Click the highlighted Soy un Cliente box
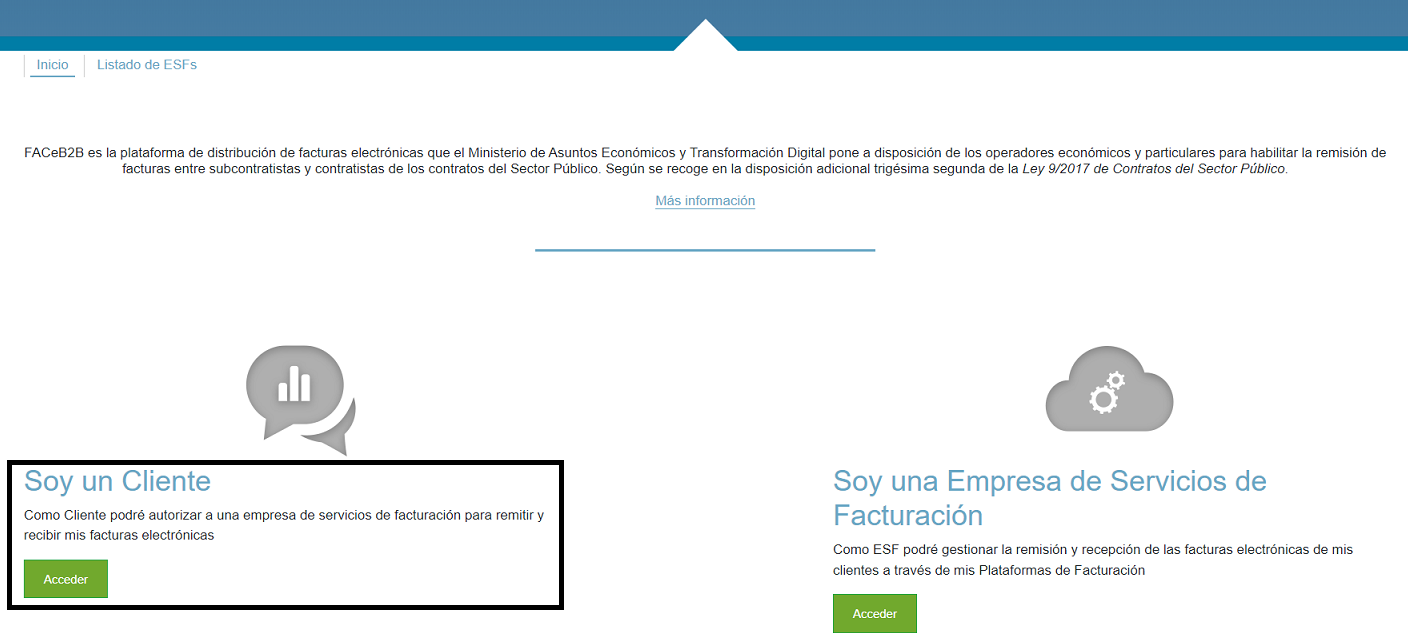 (285, 535)
